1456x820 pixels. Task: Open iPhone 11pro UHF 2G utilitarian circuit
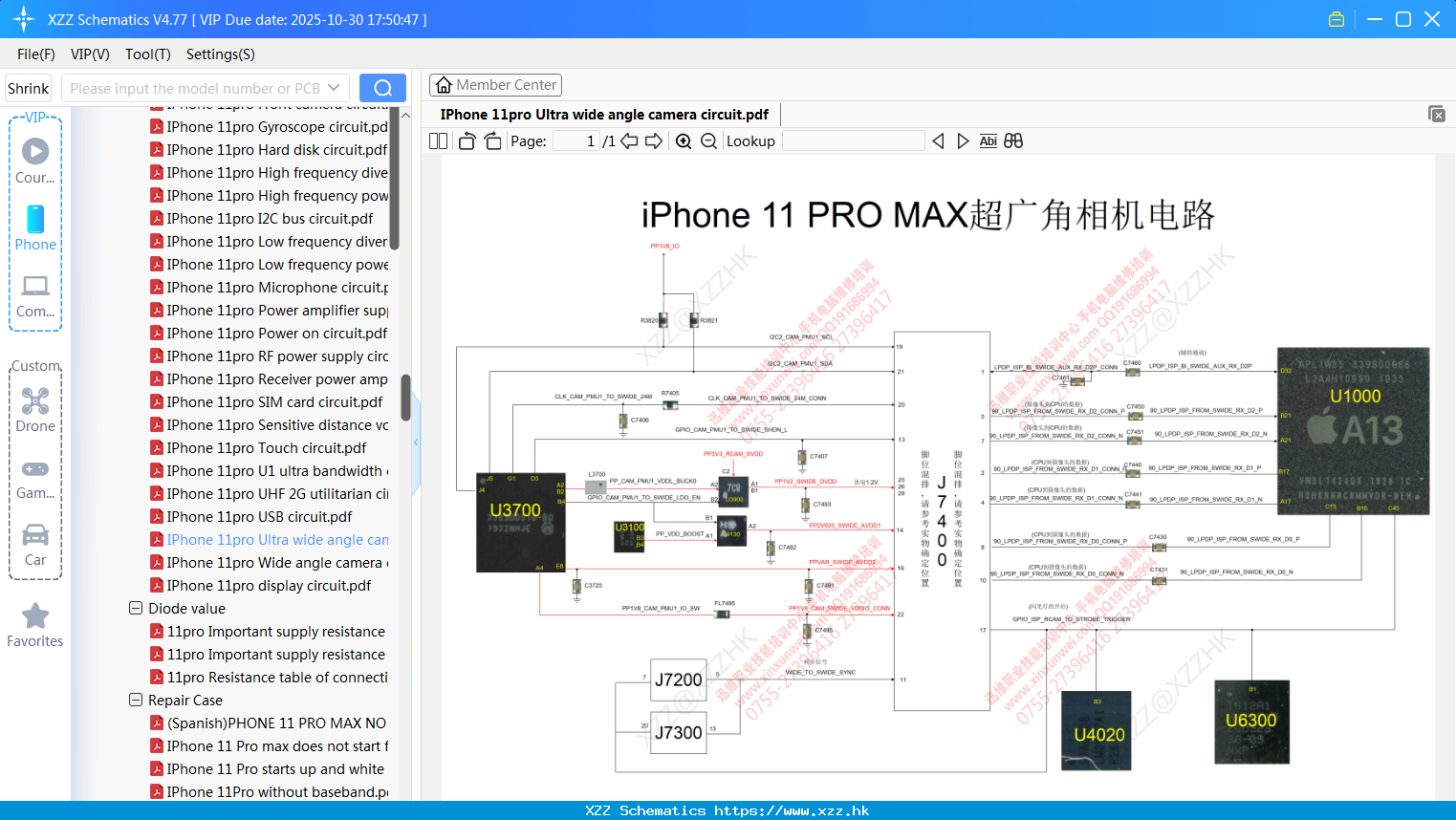tap(270, 493)
